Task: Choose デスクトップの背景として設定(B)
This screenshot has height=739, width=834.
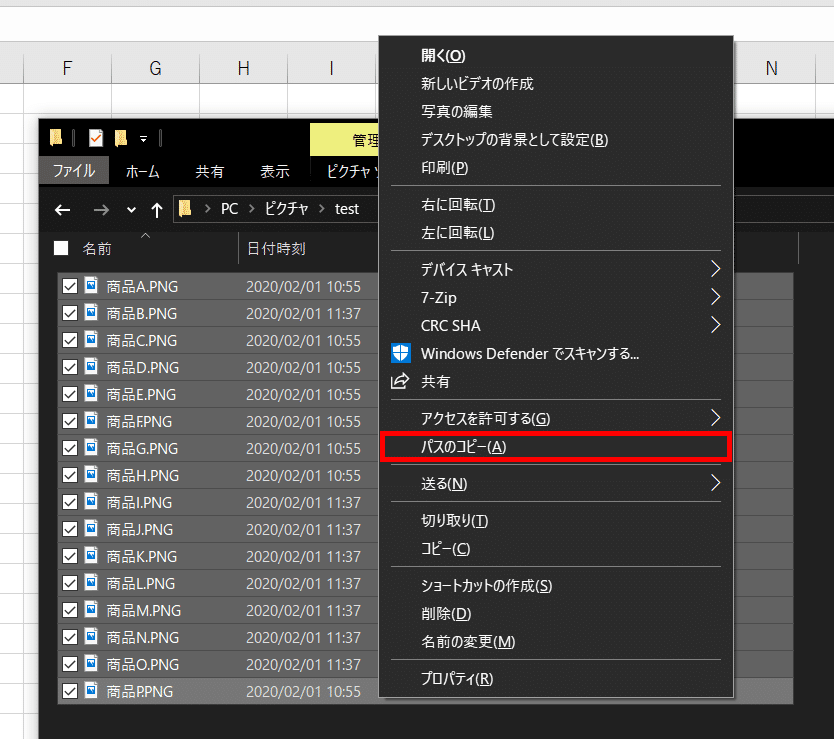Action: click(556, 139)
